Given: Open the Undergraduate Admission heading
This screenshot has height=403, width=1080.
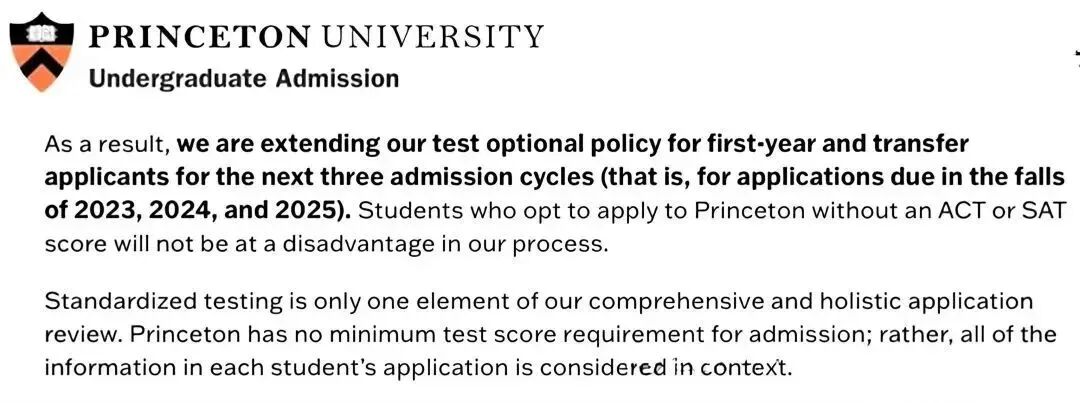Looking at the screenshot, I should coord(243,78).
